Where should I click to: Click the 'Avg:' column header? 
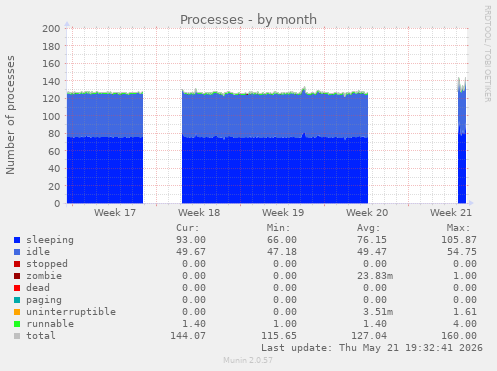[369, 228]
